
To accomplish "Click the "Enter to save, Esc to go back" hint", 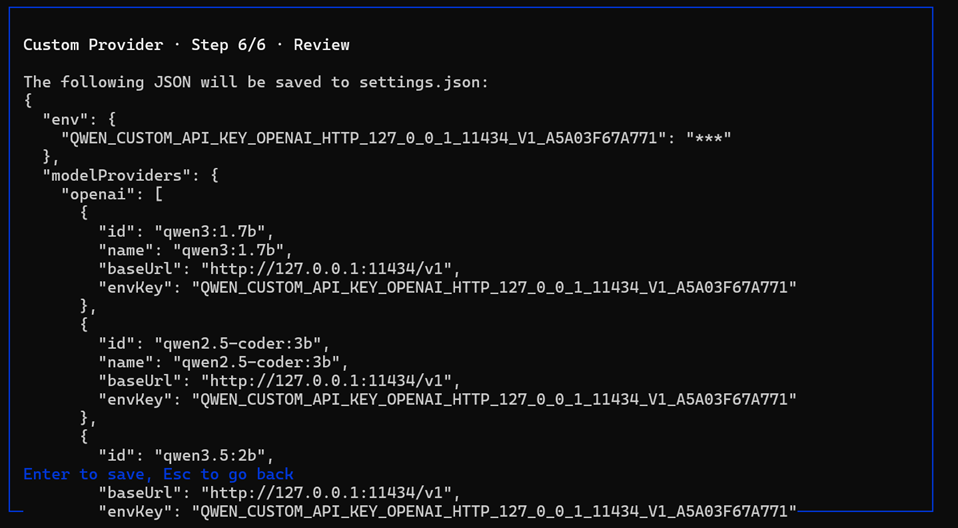I will [x=158, y=474].
